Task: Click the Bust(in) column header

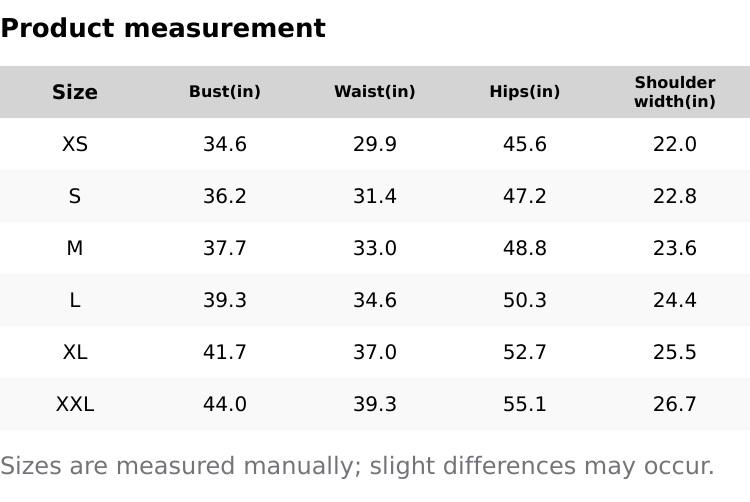Action: pyautogui.click(x=225, y=92)
